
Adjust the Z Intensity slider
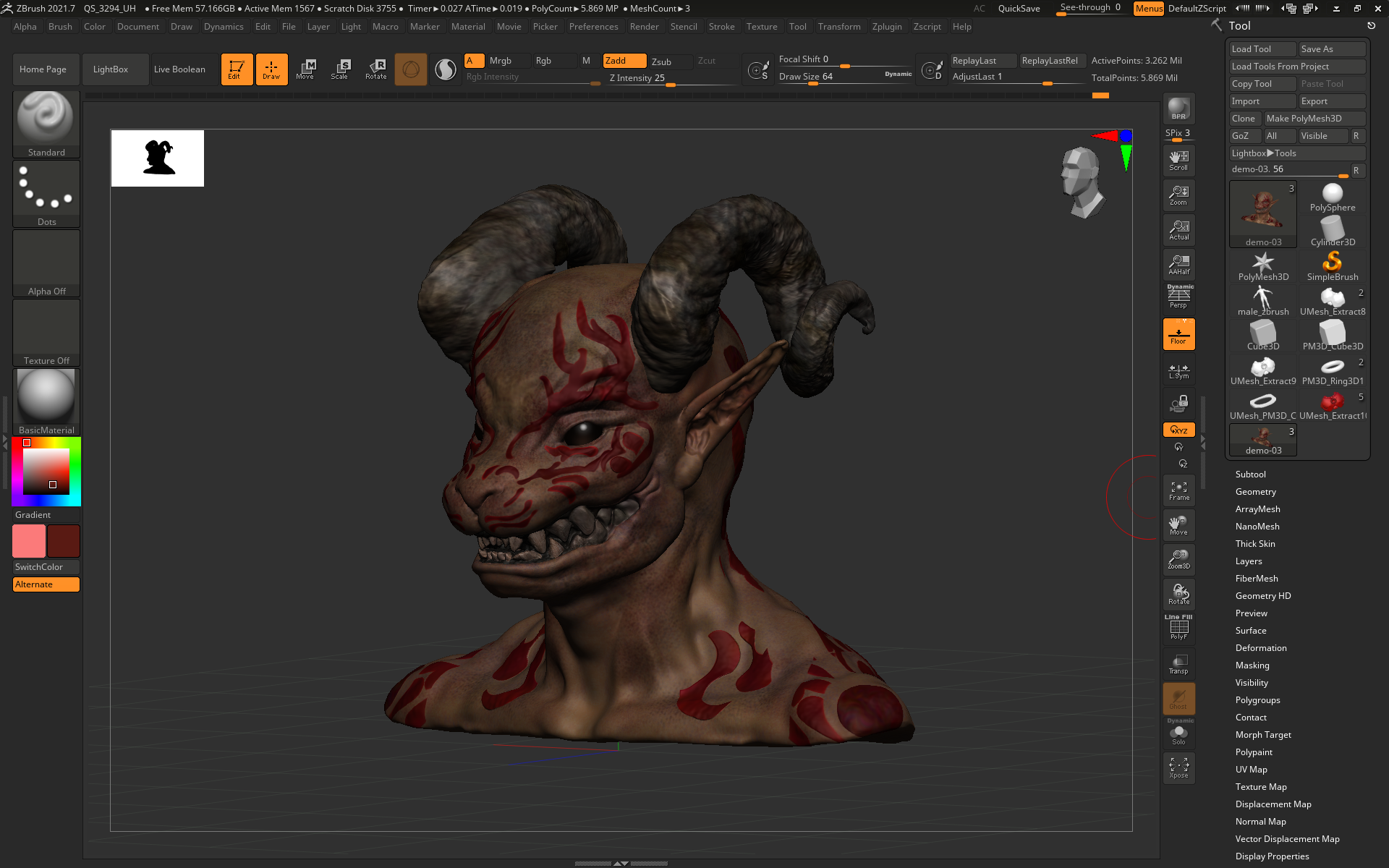(x=671, y=78)
